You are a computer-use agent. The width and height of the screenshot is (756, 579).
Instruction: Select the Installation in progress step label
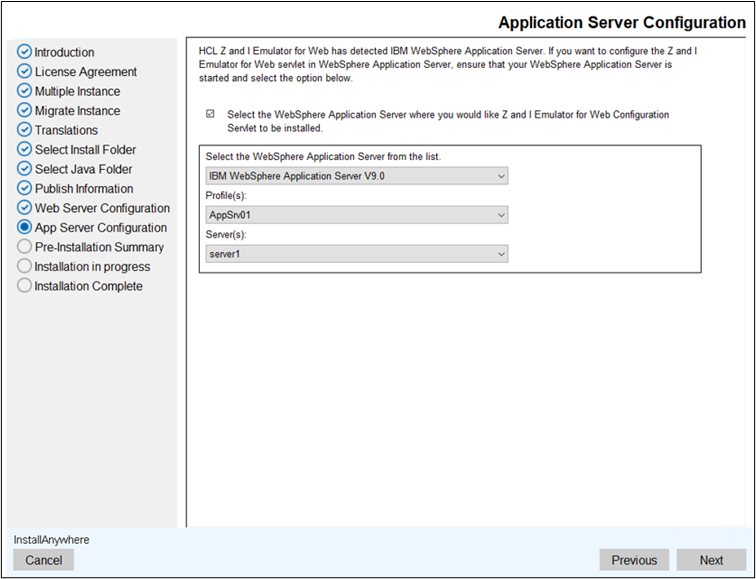pos(92,267)
